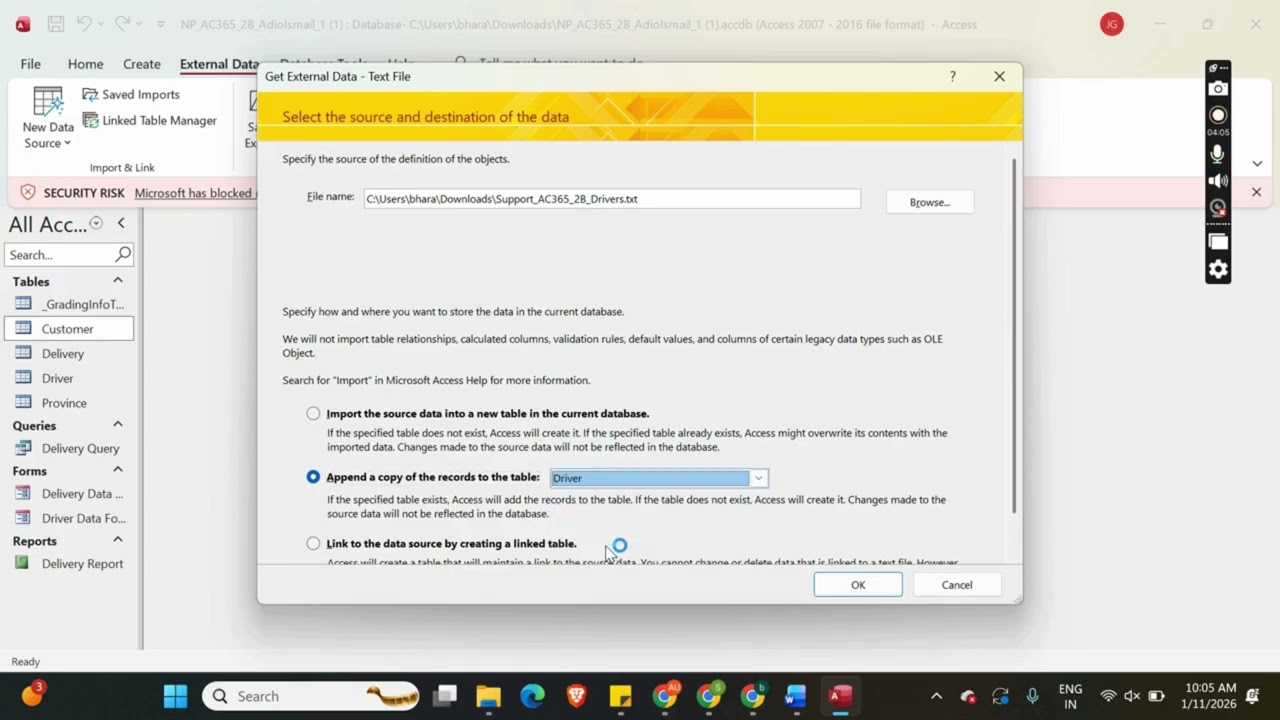Click the dialog vertical scrollbar
Screen dimensions: 1280x720
click(x=1016, y=335)
